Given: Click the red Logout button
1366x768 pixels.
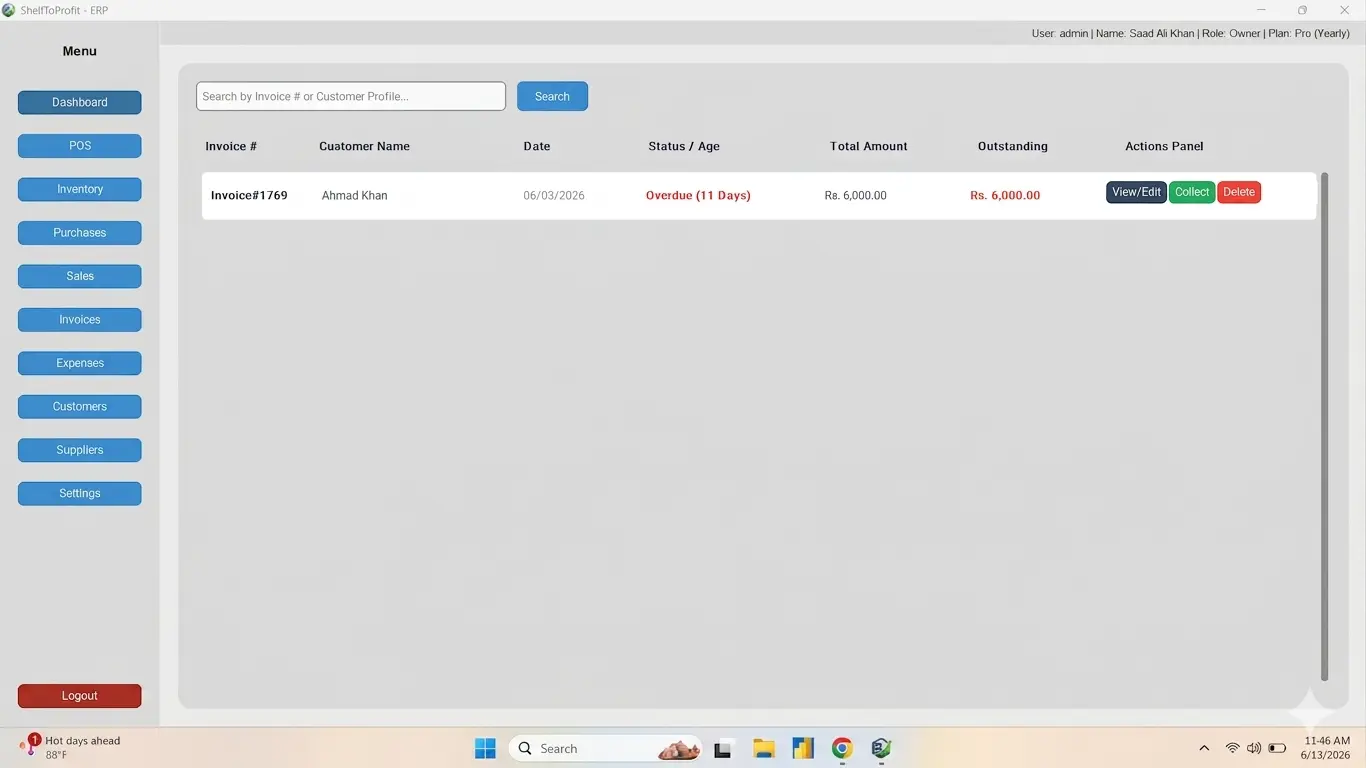Looking at the screenshot, I should tap(79, 696).
